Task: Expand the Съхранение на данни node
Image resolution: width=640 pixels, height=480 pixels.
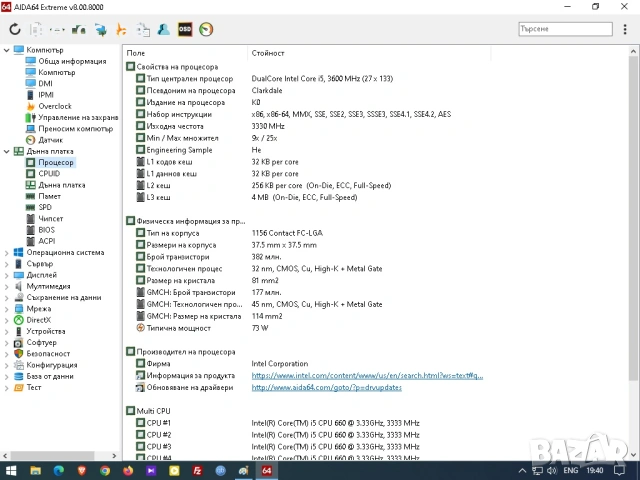Action: point(6,298)
